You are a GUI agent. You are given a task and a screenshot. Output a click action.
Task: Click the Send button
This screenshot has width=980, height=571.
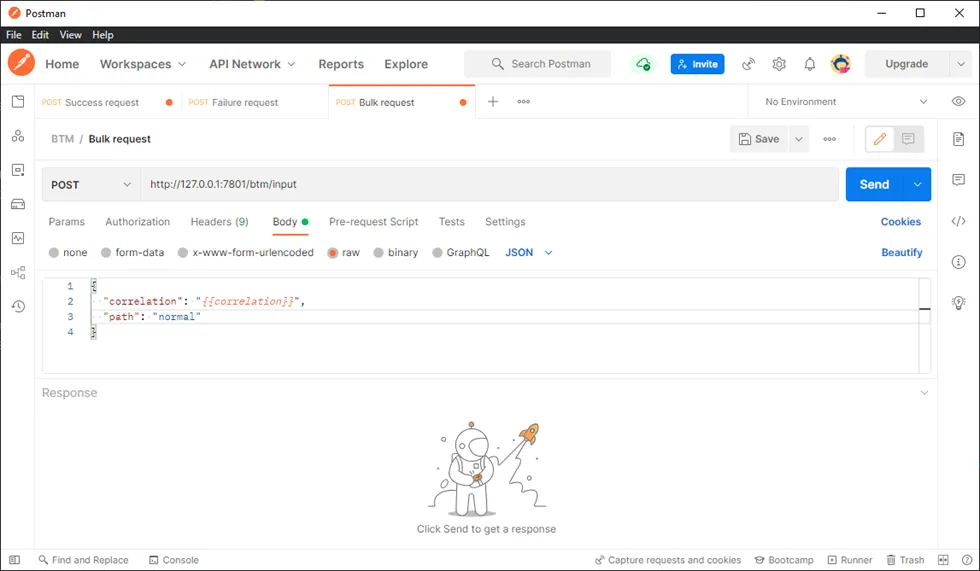click(874, 184)
